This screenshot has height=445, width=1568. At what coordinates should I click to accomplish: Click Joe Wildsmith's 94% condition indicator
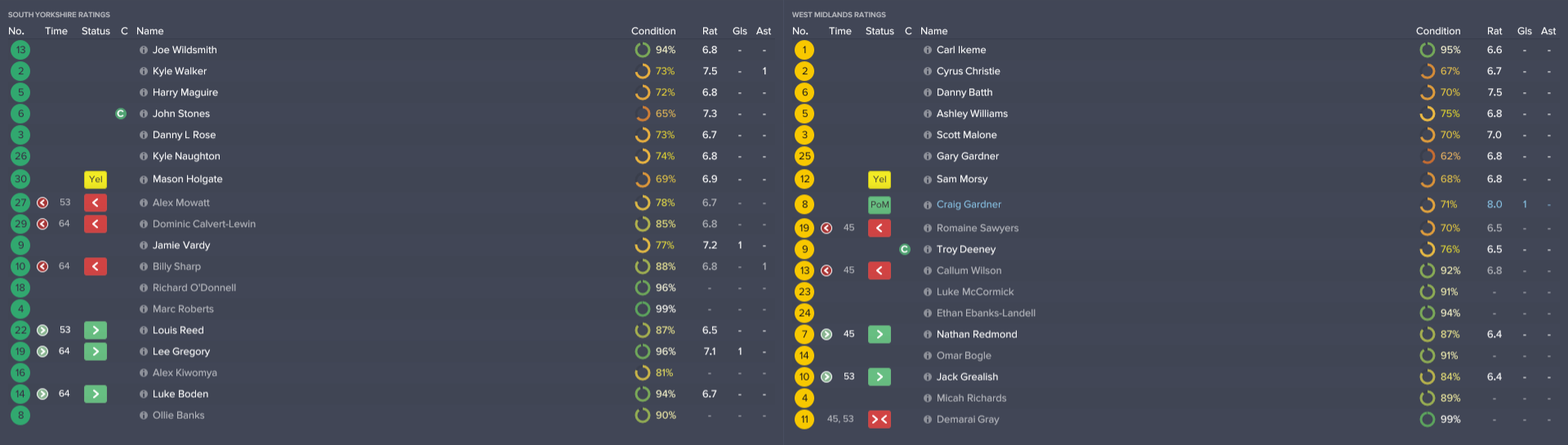pyautogui.click(x=655, y=51)
